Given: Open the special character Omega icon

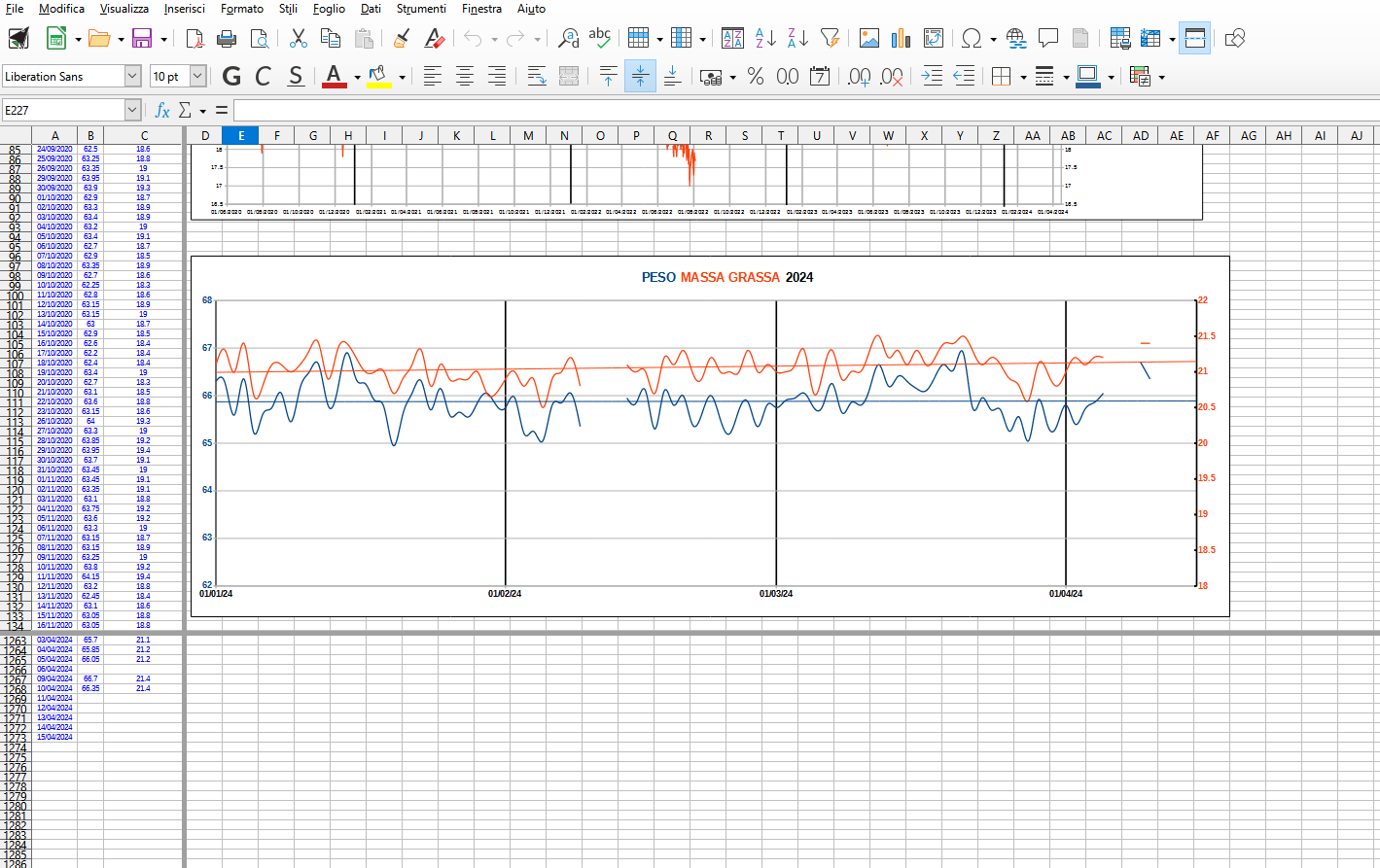Looking at the screenshot, I should (971, 39).
